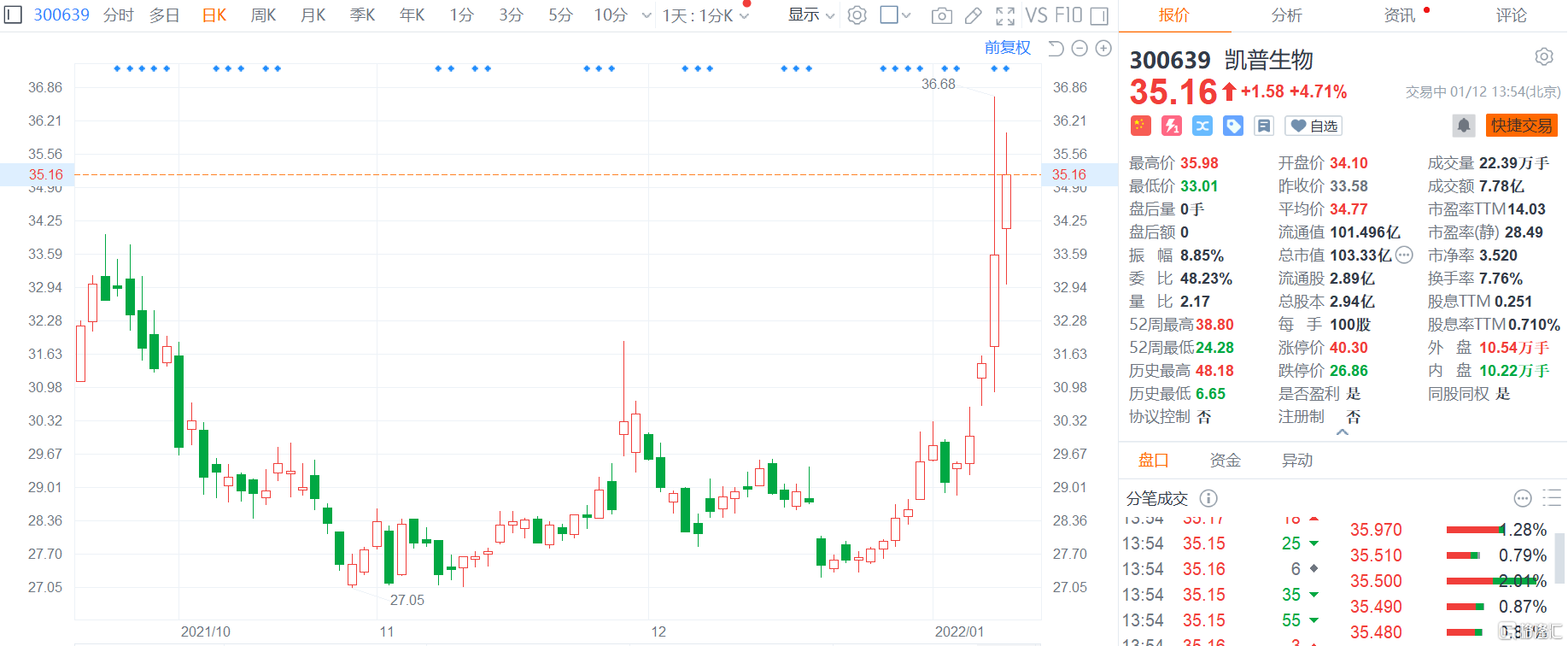Click the red flag market icon
This screenshot has height=646, width=1568.
1140,126
